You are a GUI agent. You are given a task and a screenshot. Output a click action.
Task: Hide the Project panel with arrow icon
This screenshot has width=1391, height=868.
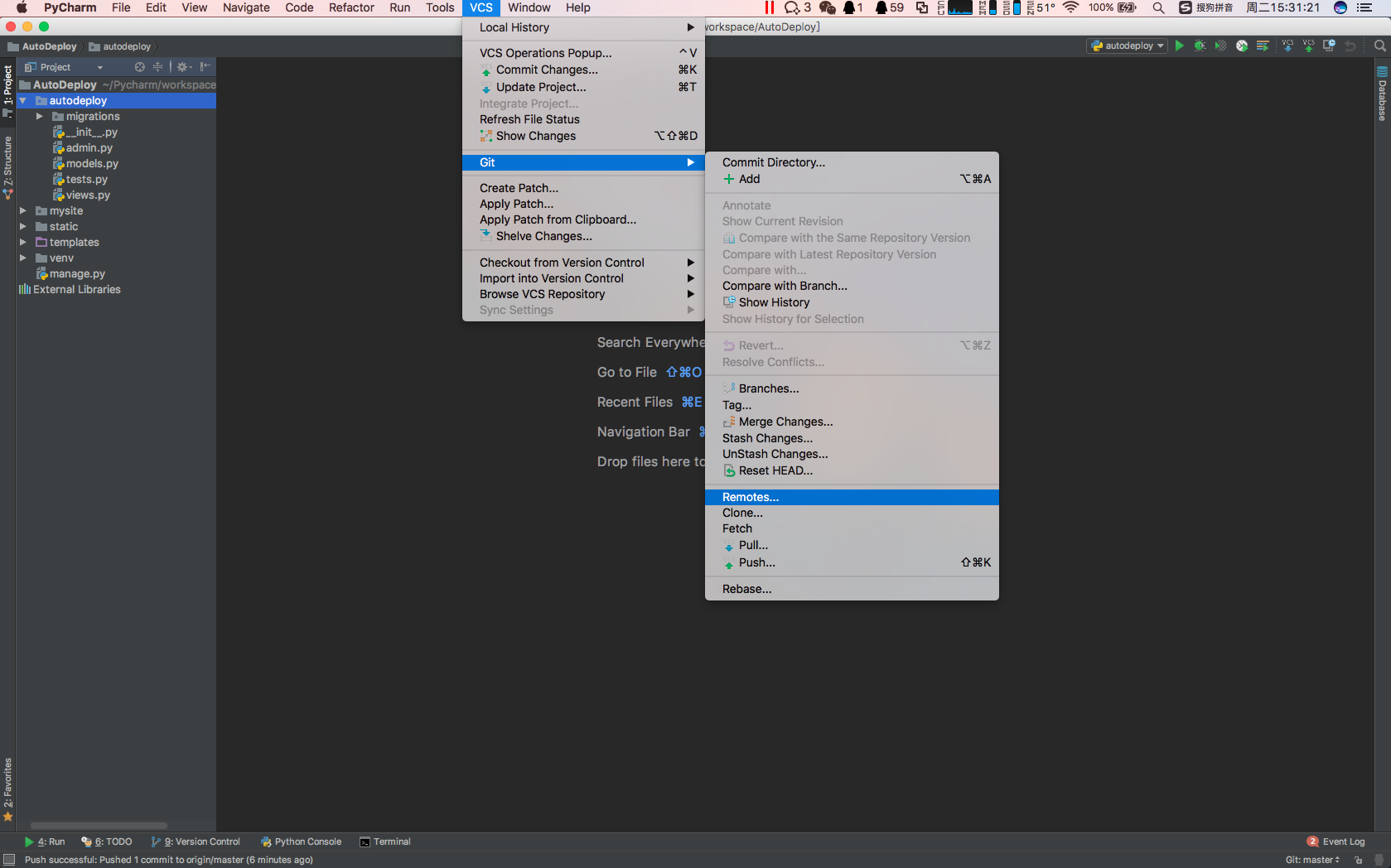click(x=205, y=67)
